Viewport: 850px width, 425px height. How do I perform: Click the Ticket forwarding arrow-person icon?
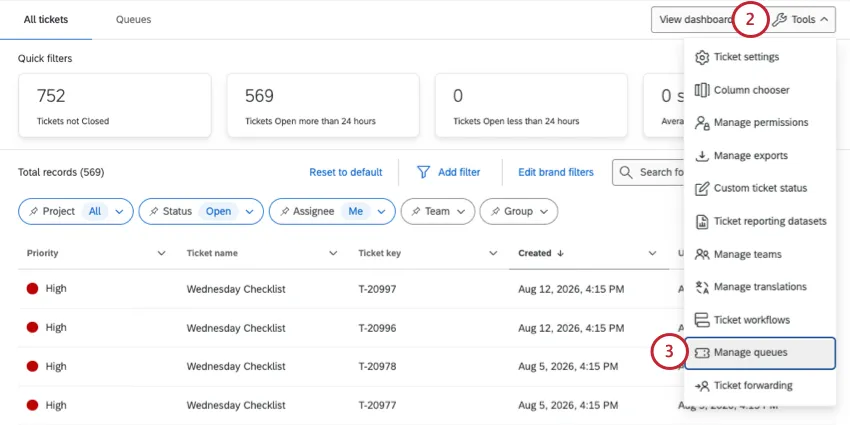(702, 386)
